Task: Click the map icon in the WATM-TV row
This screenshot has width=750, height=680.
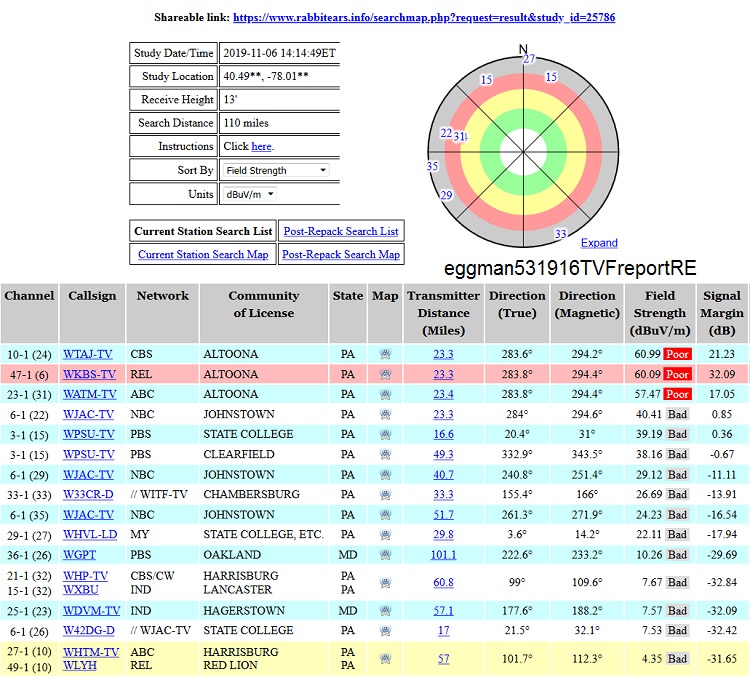Action: click(x=384, y=394)
